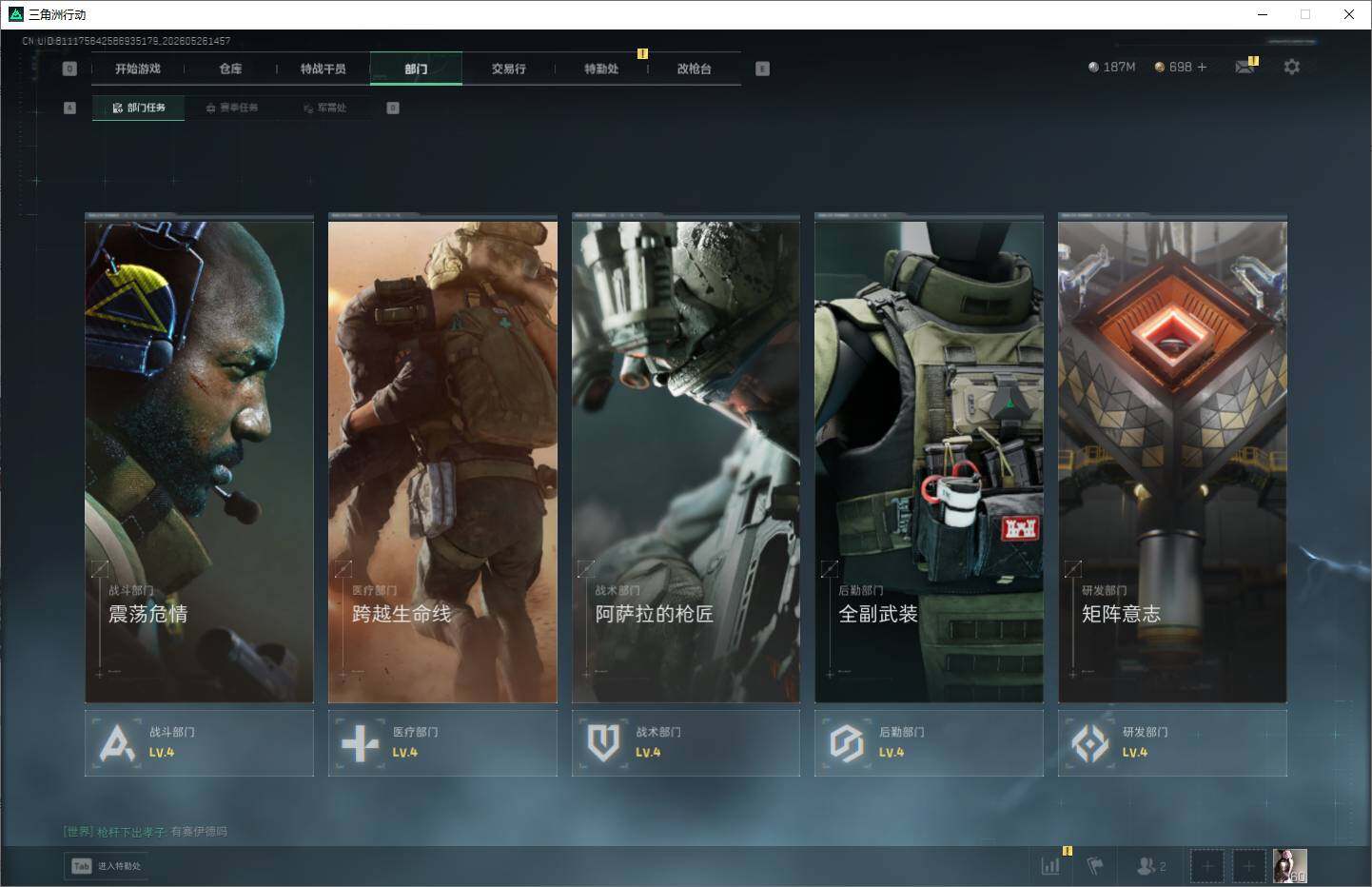Click the gold currency icon beside 698
1372x887 pixels.
1159,67
